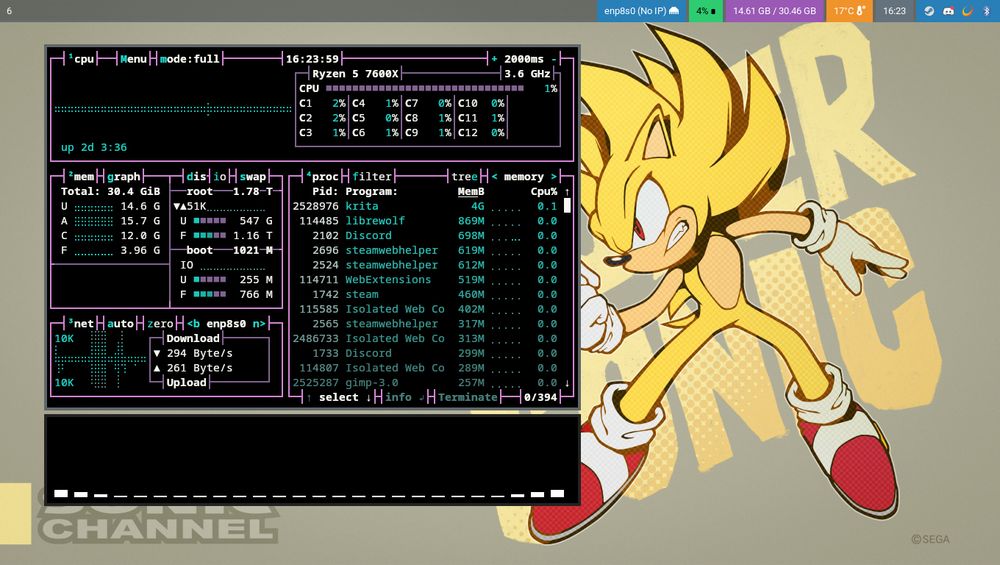Select the WebExtensions process row
The image size is (1000, 565).
pyautogui.click(x=425, y=279)
